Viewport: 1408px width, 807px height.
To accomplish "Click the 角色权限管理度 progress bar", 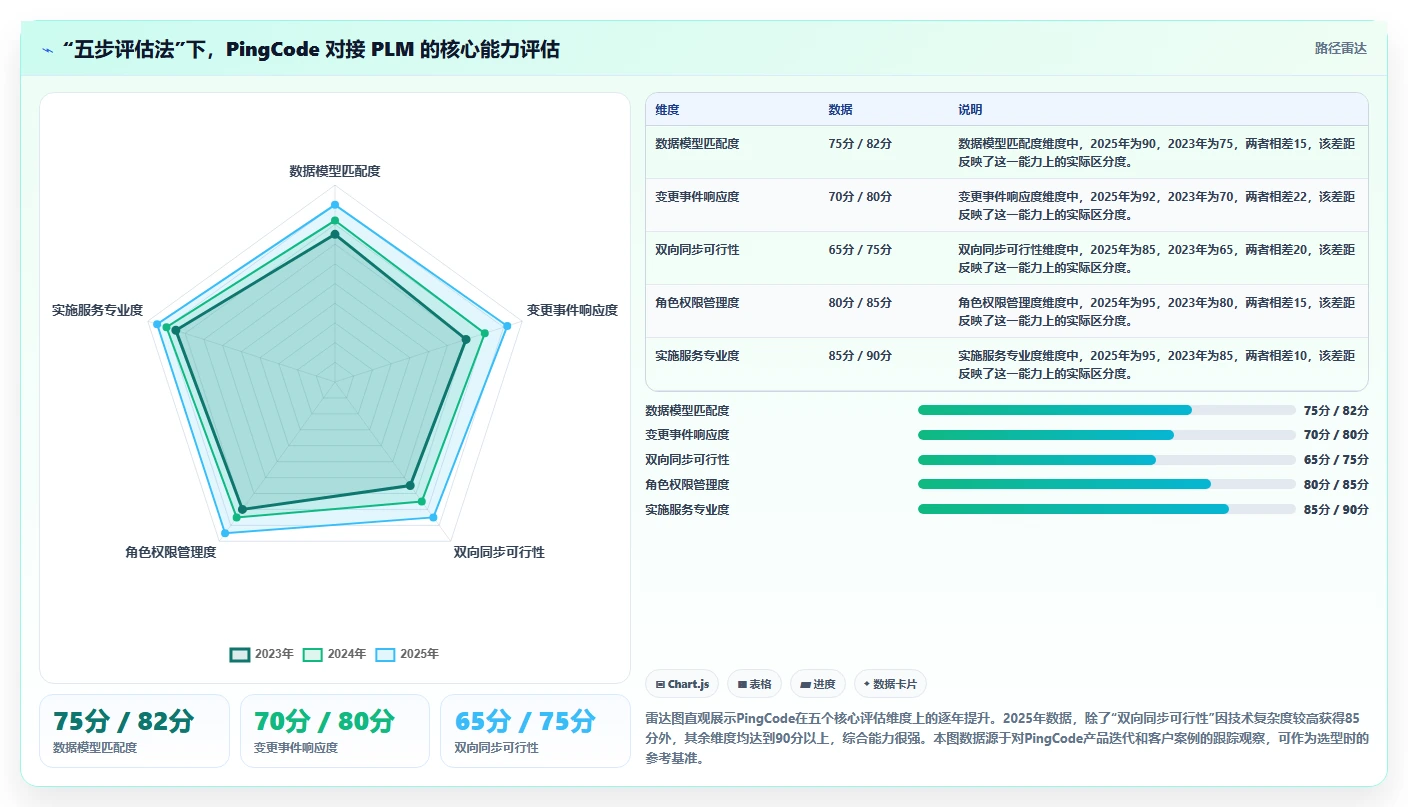I will click(x=1107, y=484).
